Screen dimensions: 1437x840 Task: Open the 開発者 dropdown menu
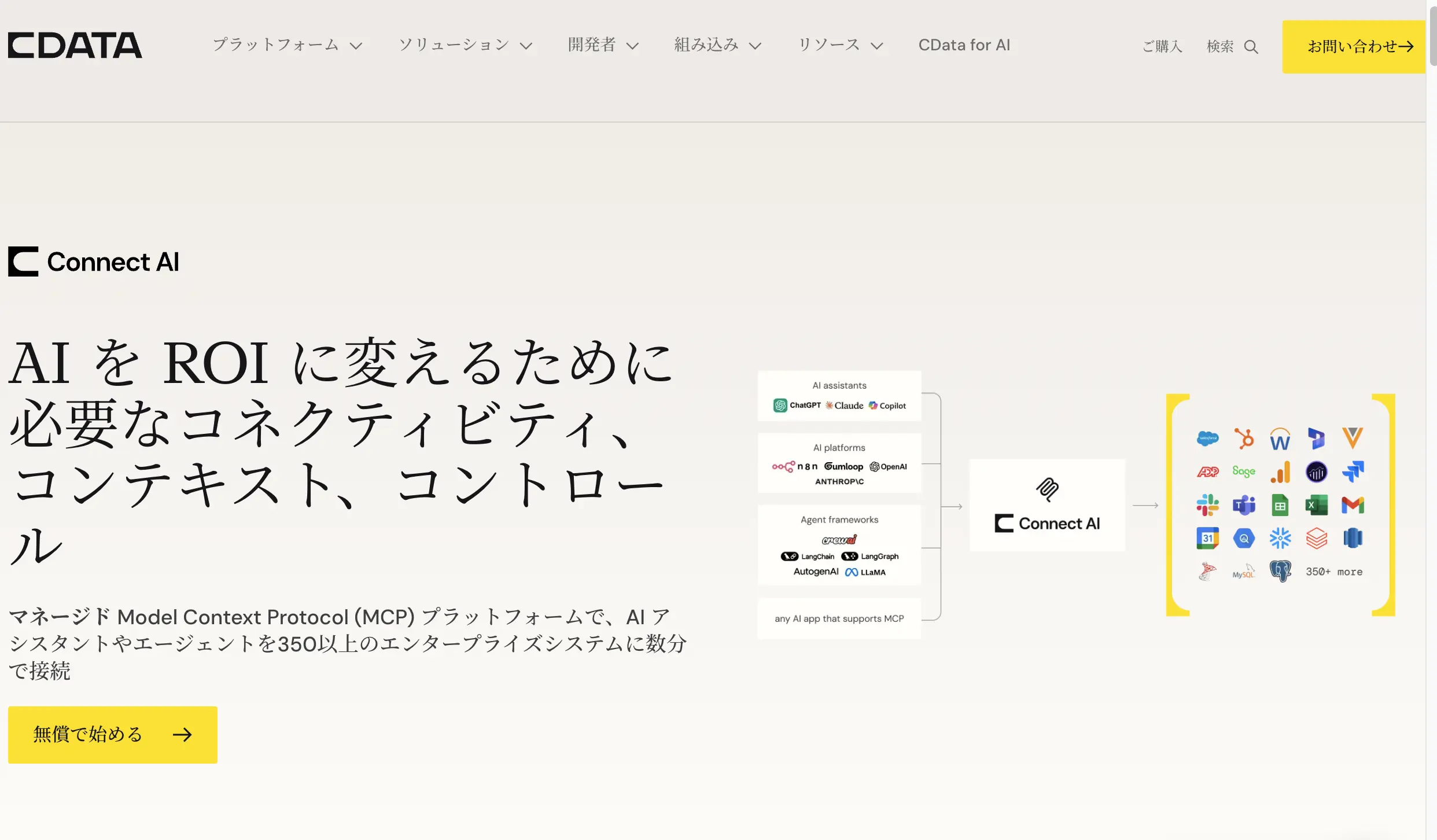point(603,45)
